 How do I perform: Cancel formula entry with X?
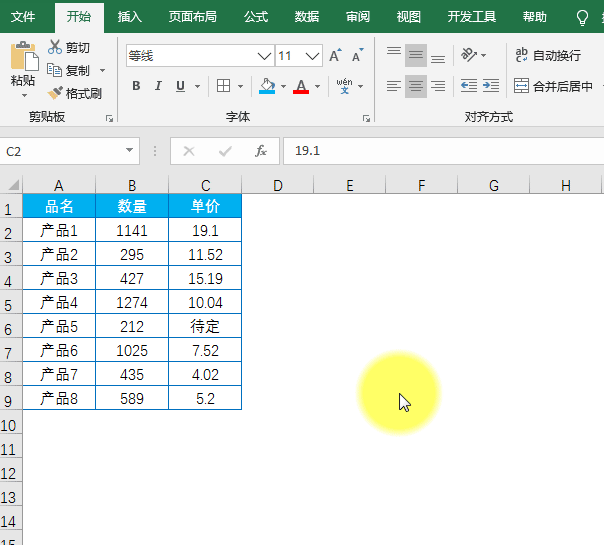pos(189,151)
